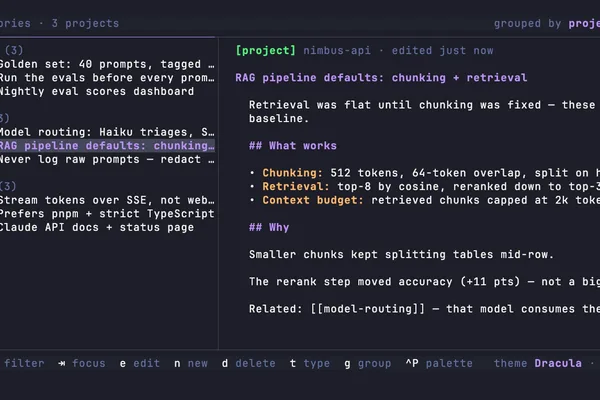Open the '^P palette' command shortcut
Screen dimensions: 600x400
pyautogui.click(x=439, y=363)
